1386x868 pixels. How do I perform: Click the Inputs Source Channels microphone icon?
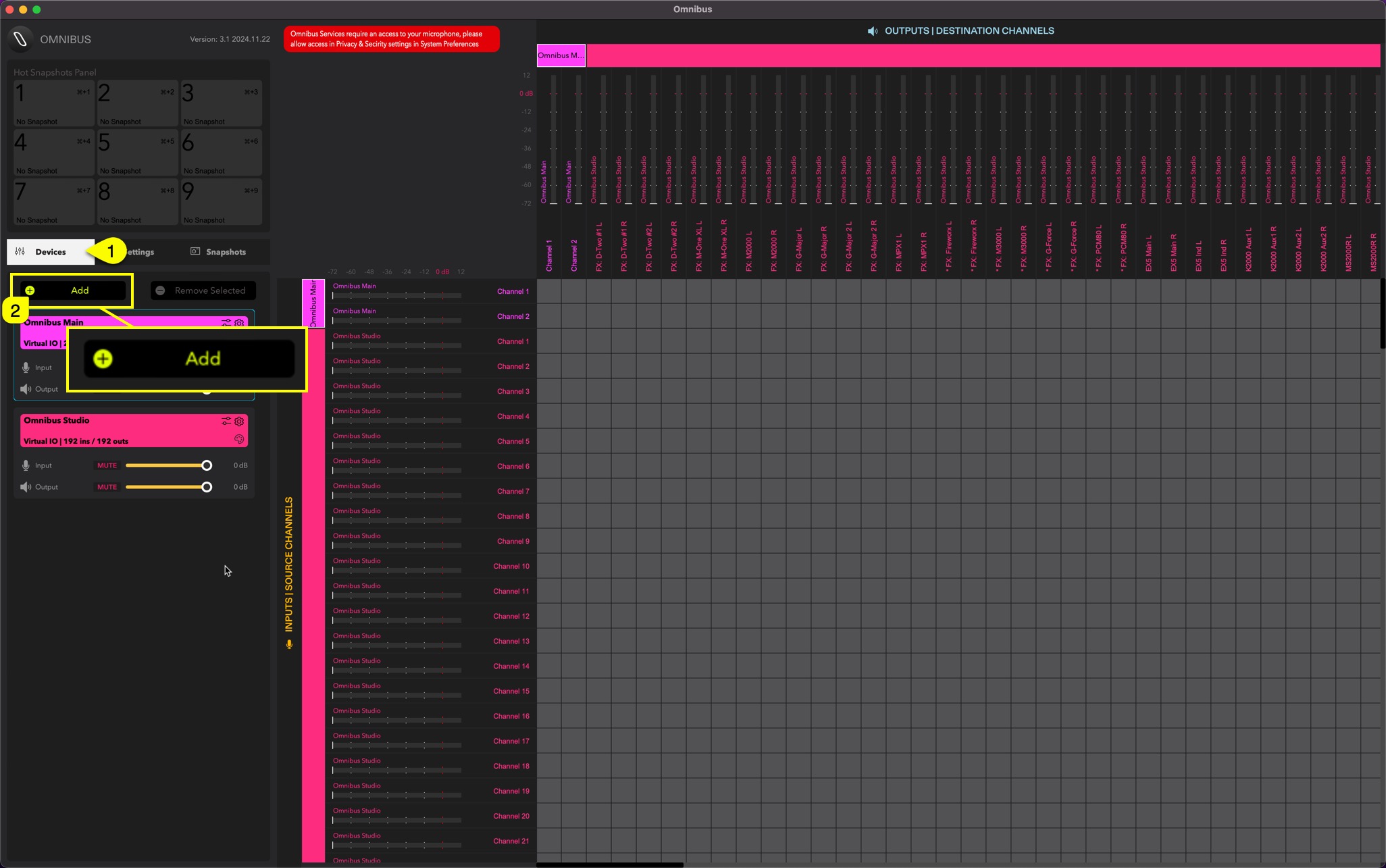(289, 644)
